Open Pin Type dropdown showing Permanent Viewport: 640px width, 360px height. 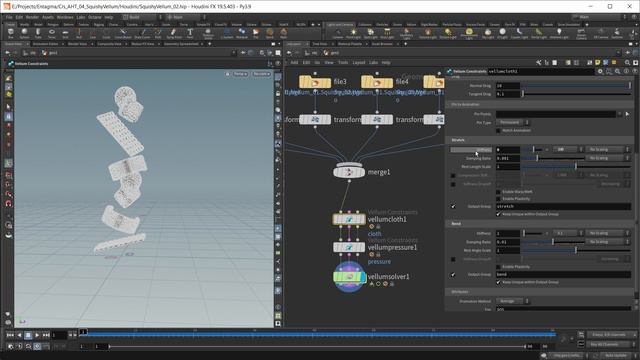[513, 122]
